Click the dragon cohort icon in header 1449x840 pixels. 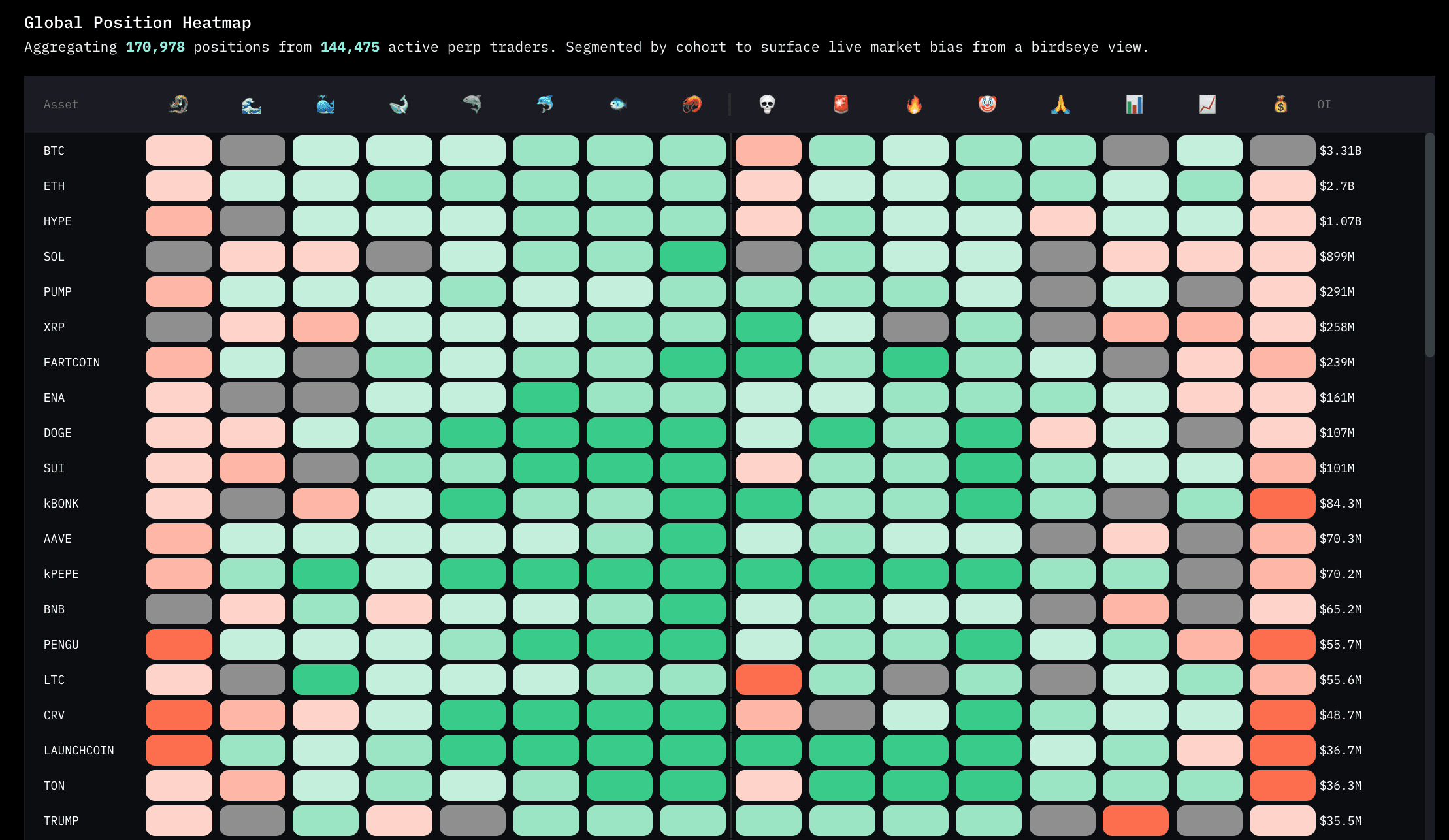[178, 105]
